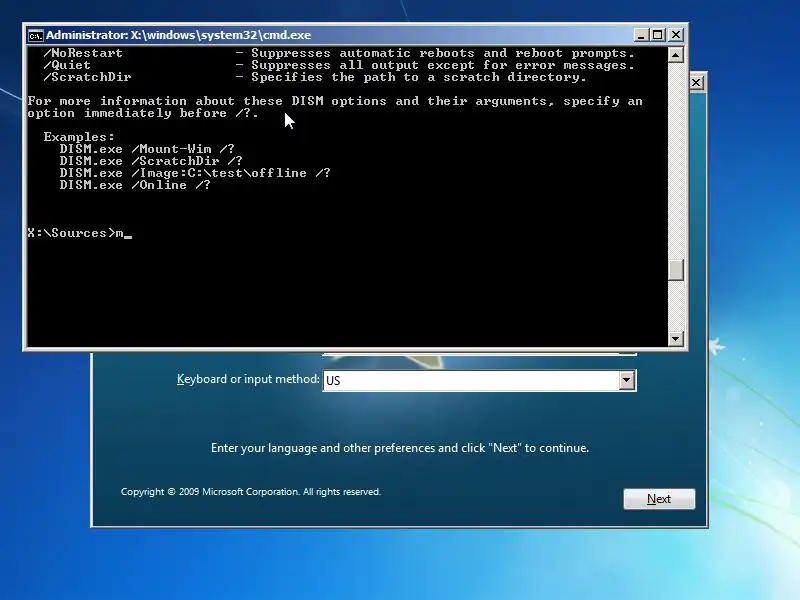Click the "DISM.exe /Image:C:\test\offline /?" line

195,173
